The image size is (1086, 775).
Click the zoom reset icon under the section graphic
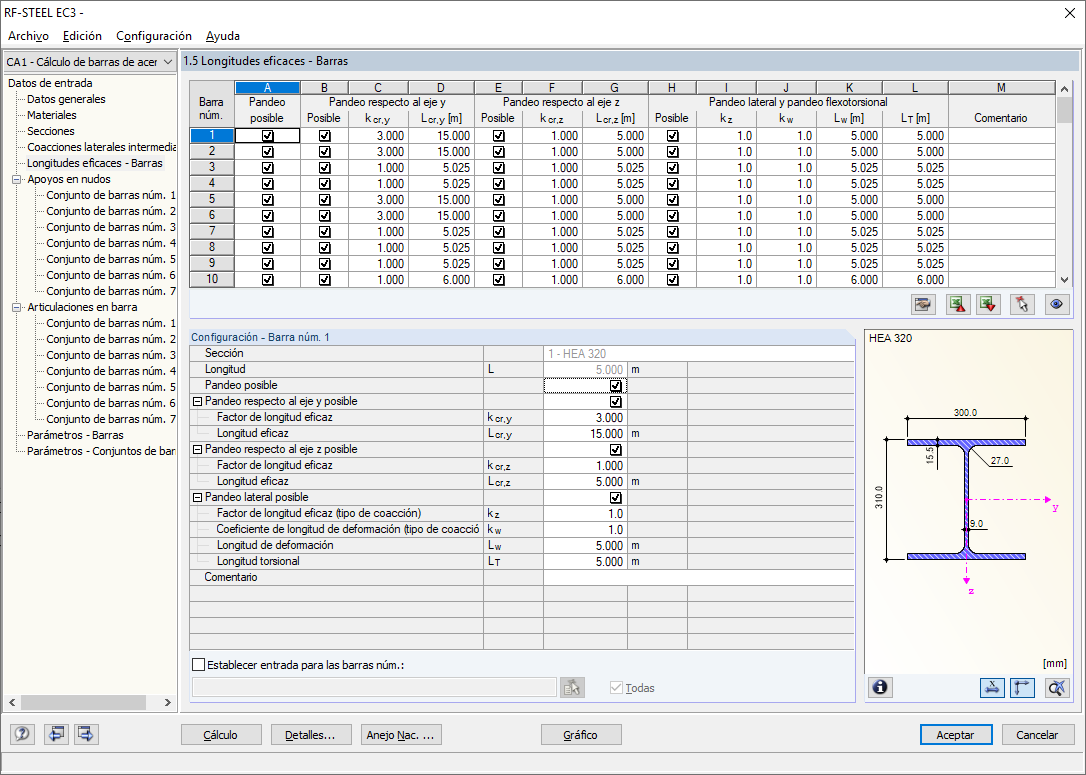[x=1056, y=687]
